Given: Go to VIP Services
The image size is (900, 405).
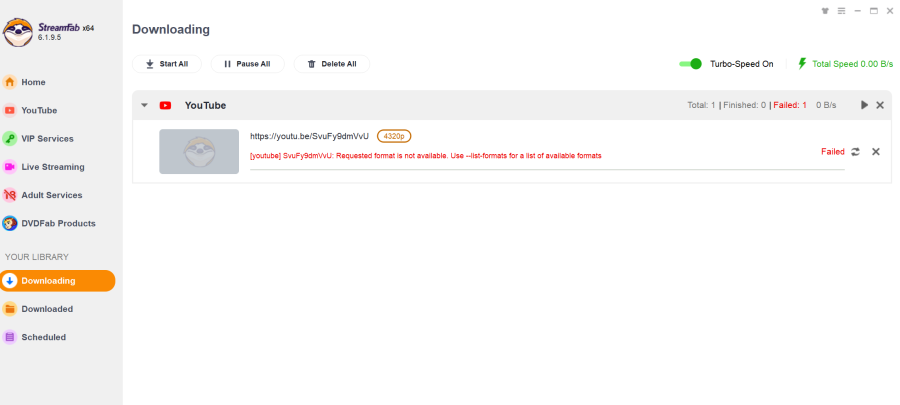Looking at the screenshot, I should (x=47, y=138).
